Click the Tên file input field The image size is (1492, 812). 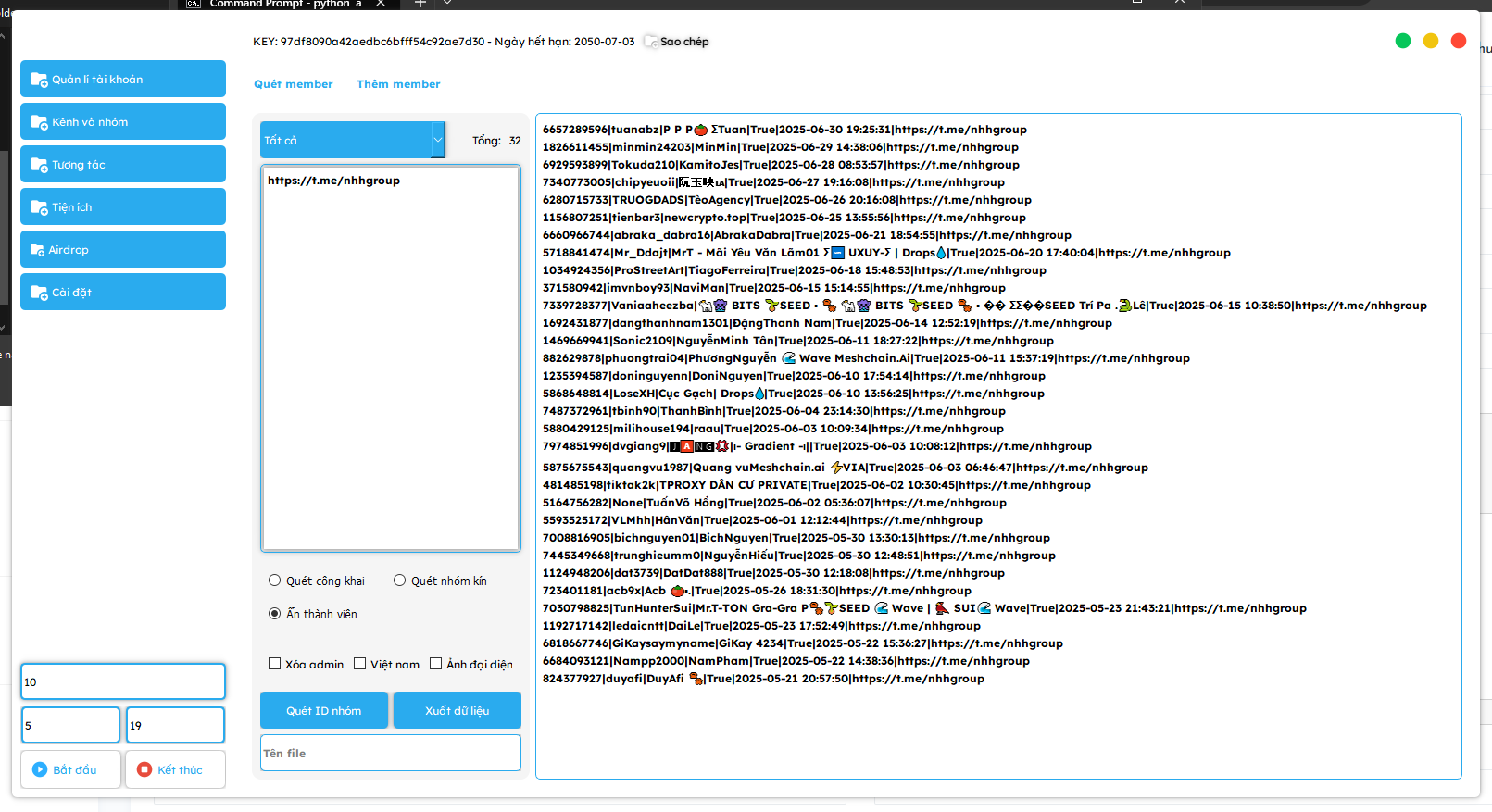390,753
